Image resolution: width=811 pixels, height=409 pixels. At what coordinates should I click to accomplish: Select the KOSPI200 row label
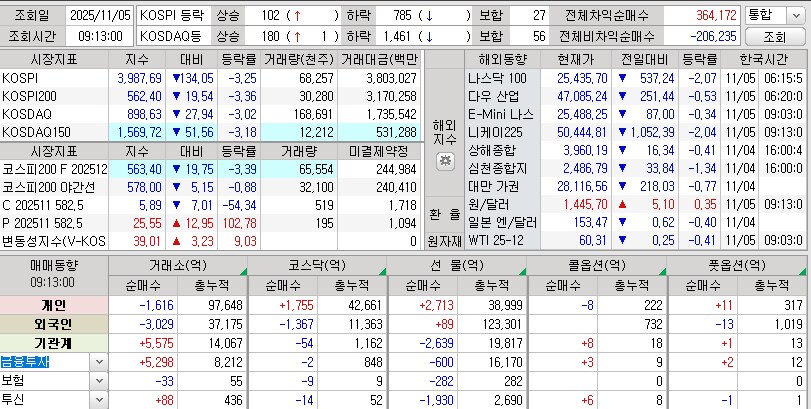pyautogui.click(x=29, y=96)
